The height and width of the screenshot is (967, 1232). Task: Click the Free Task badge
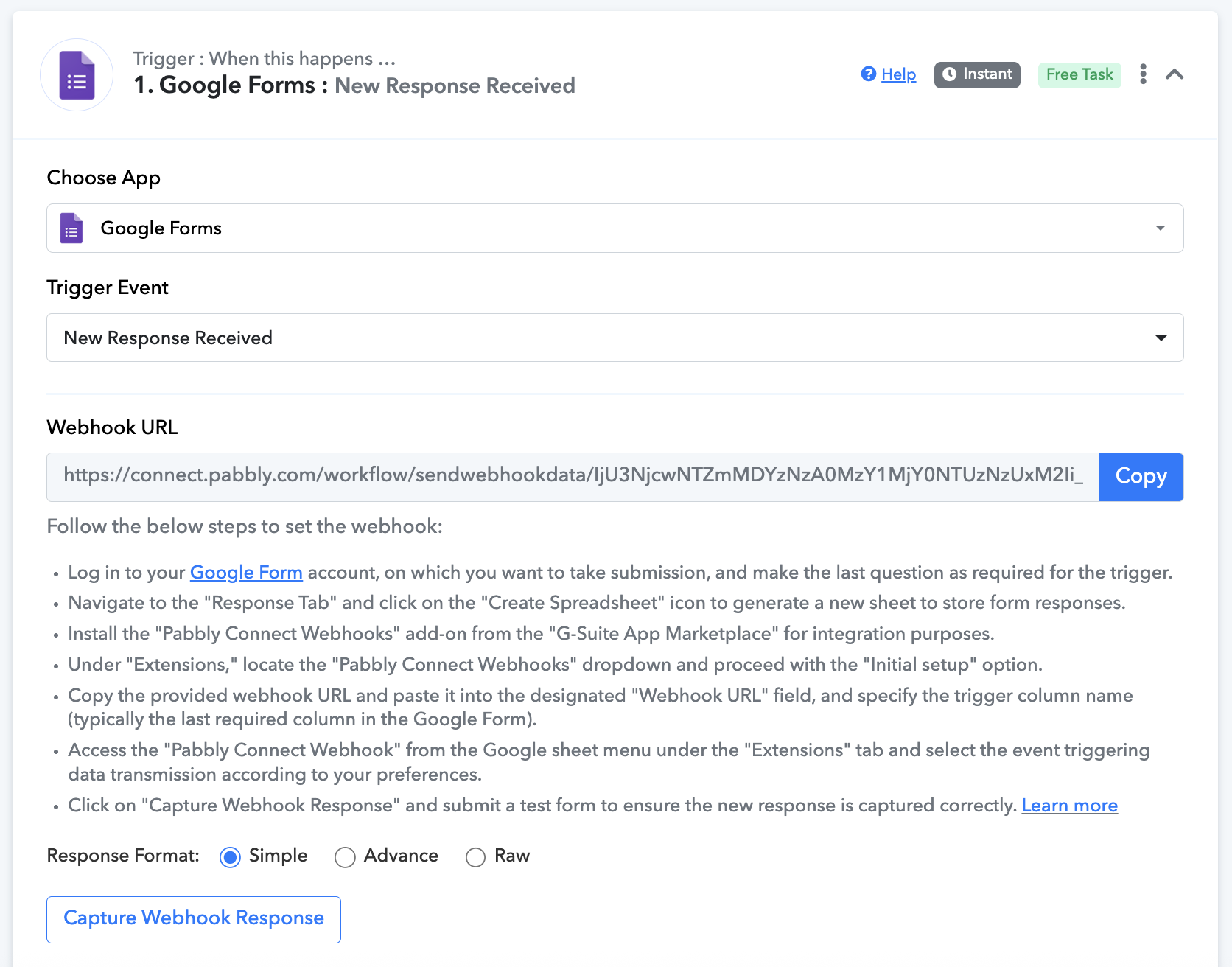1079,74
